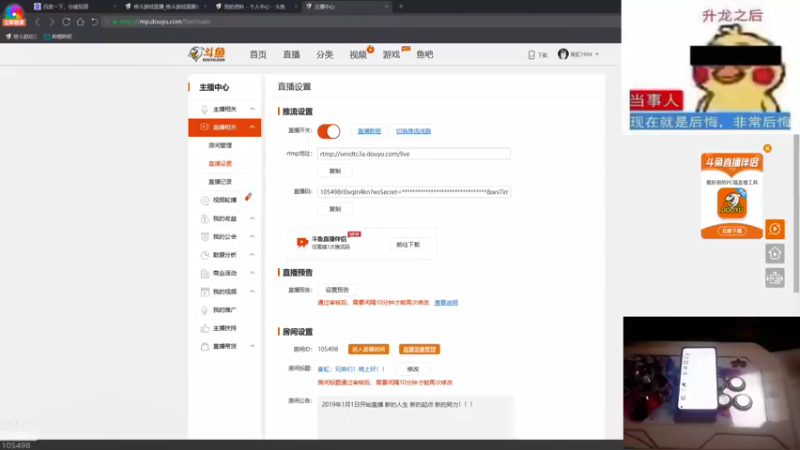This screenshot has width=800, height=450.
Task: Open 视频 in top navigation
Action: tap(358, 55)
